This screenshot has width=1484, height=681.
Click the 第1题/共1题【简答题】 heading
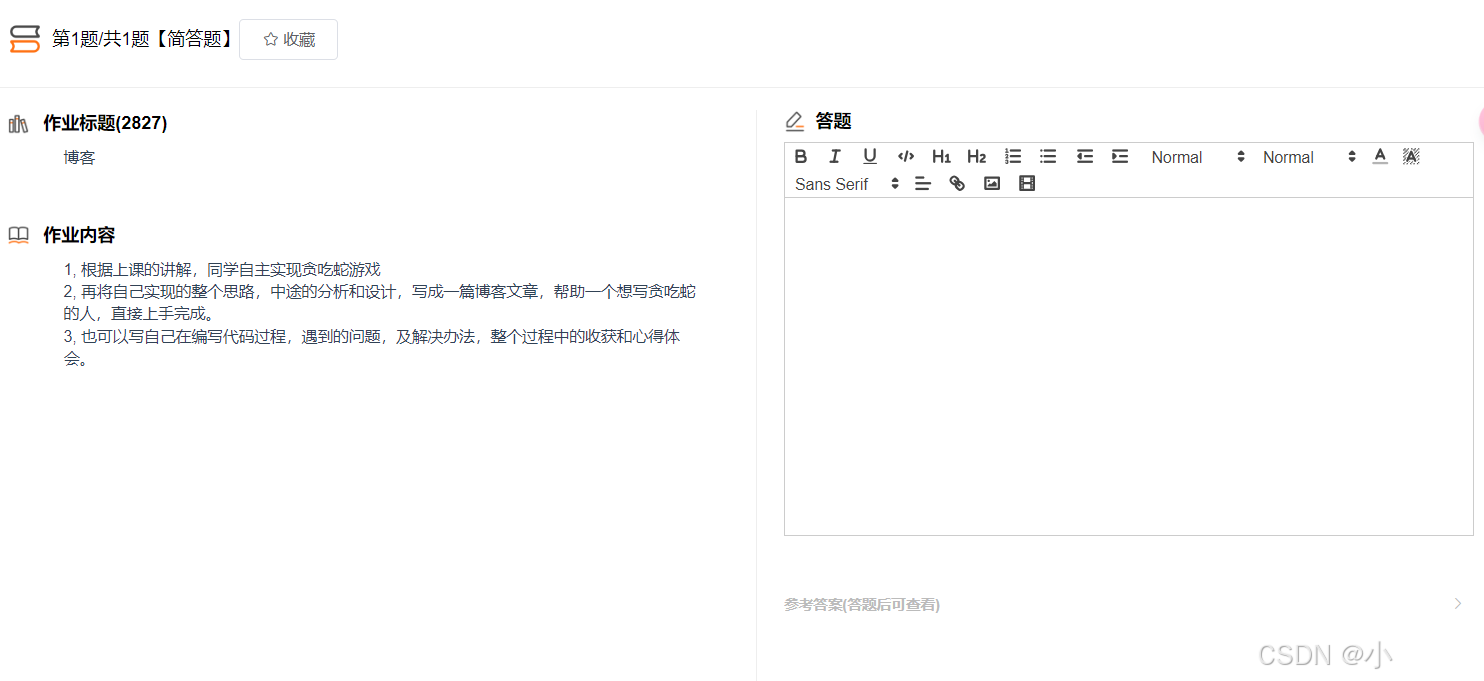pos(144,39)
